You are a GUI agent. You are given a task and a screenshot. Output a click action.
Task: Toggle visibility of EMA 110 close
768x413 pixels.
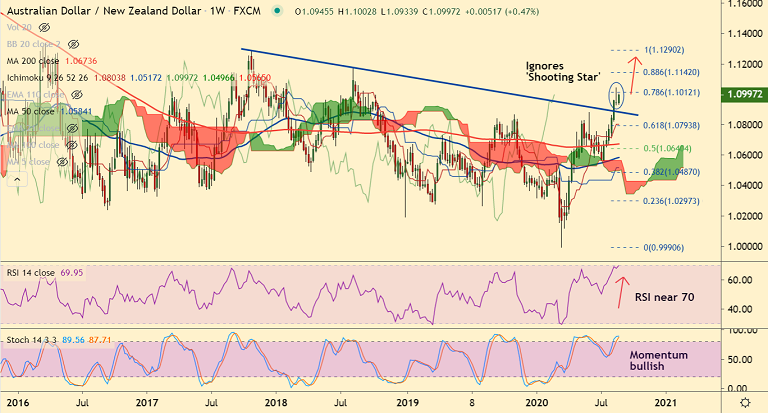77,95
